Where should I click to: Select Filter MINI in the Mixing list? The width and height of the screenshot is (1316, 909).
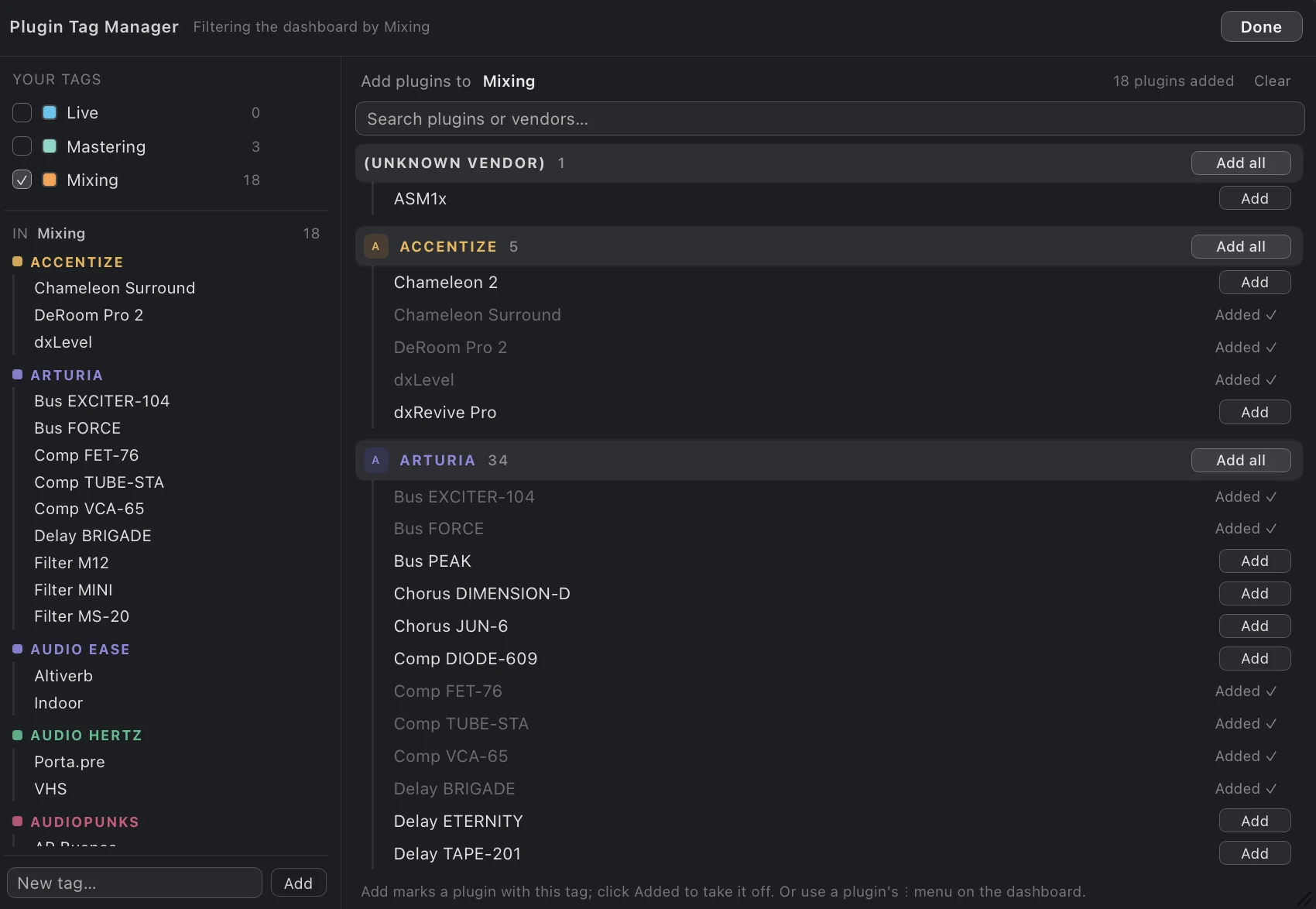point(74,590)
